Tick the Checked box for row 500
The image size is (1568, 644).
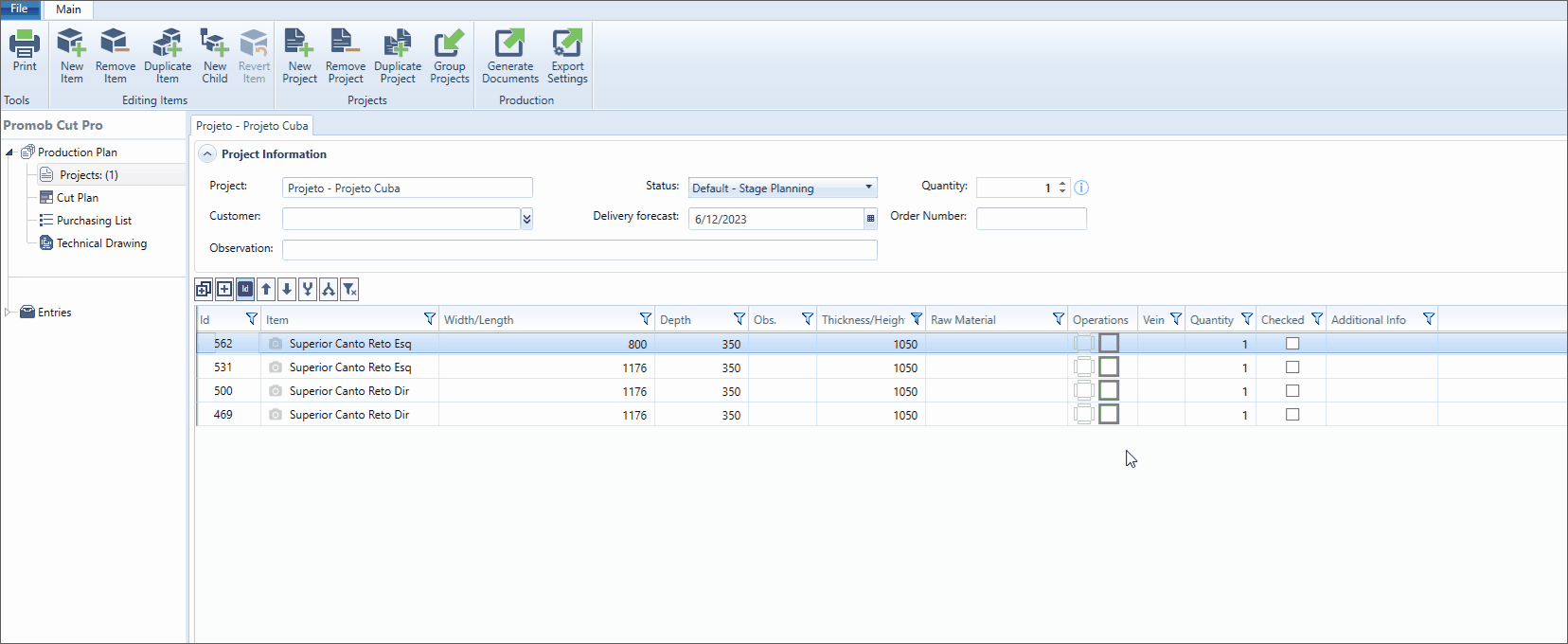click(x=1292, y=391)
